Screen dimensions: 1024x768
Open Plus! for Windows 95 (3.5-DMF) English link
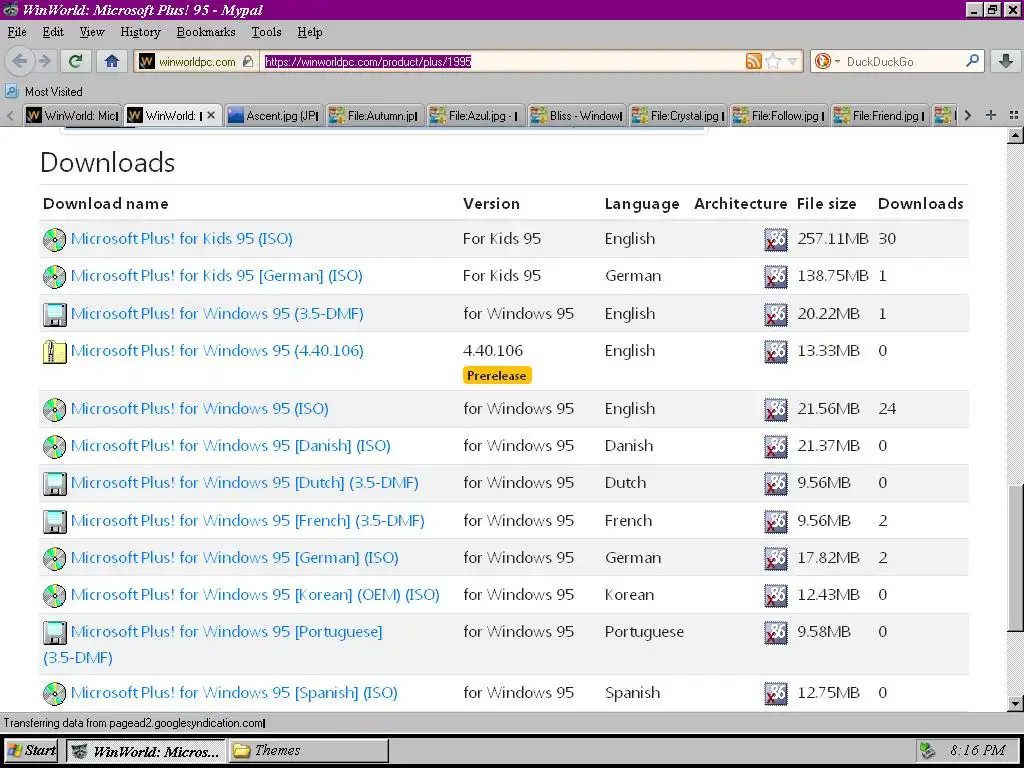[217, 313]
